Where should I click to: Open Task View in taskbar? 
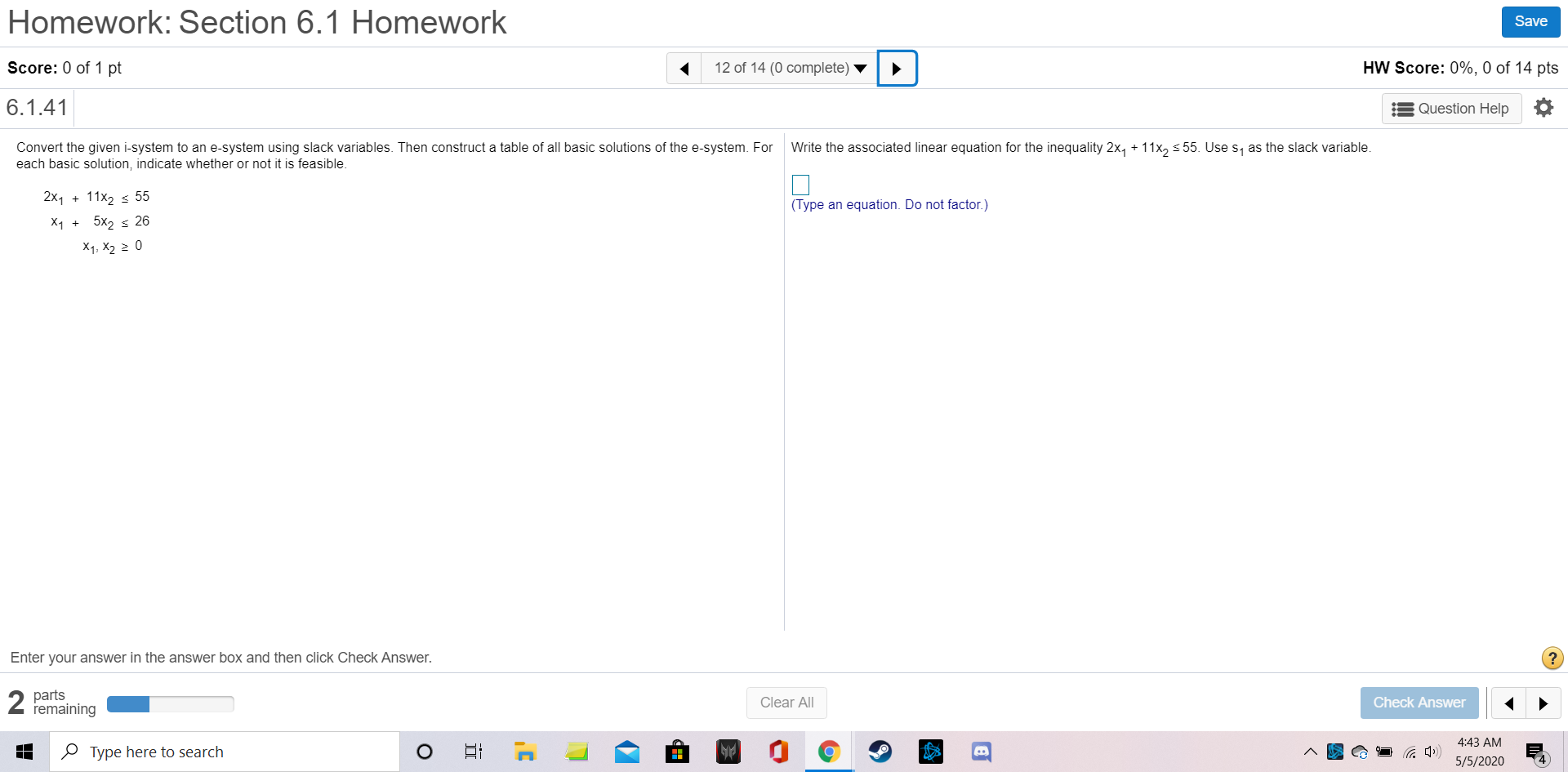coord(474,752)
